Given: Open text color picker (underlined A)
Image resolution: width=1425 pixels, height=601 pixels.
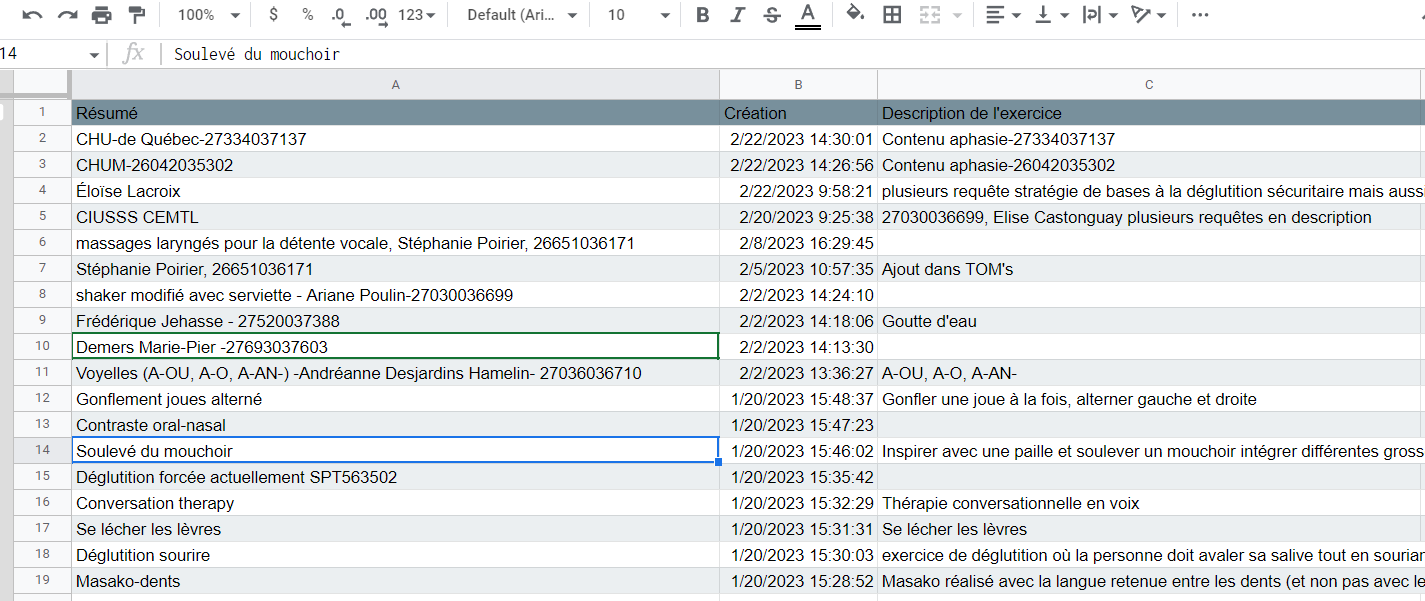Looking at the screenshot, I should pos(807,15).
